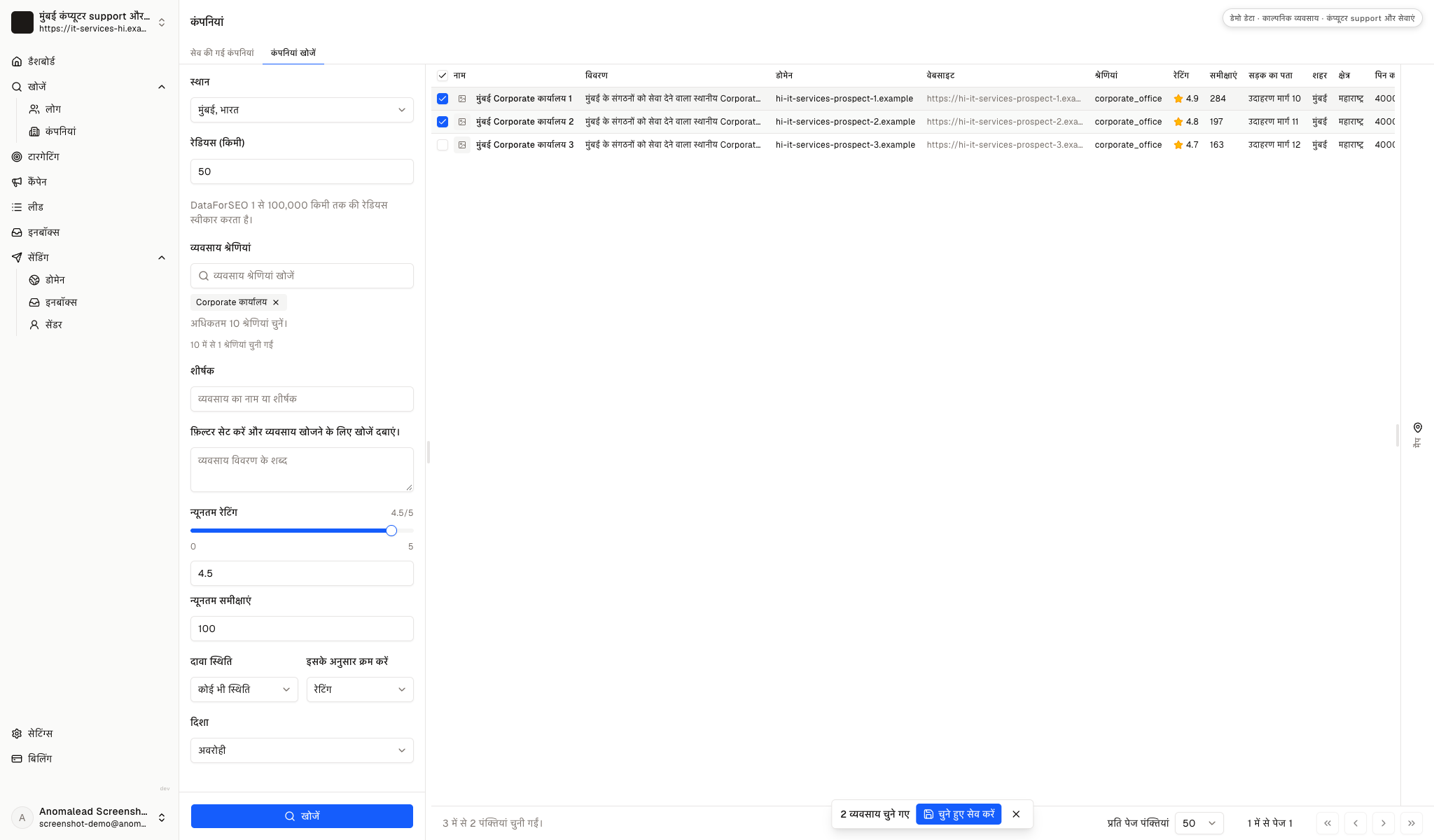Check मुंबई Corporate कार्यालय 3 row

443,145
